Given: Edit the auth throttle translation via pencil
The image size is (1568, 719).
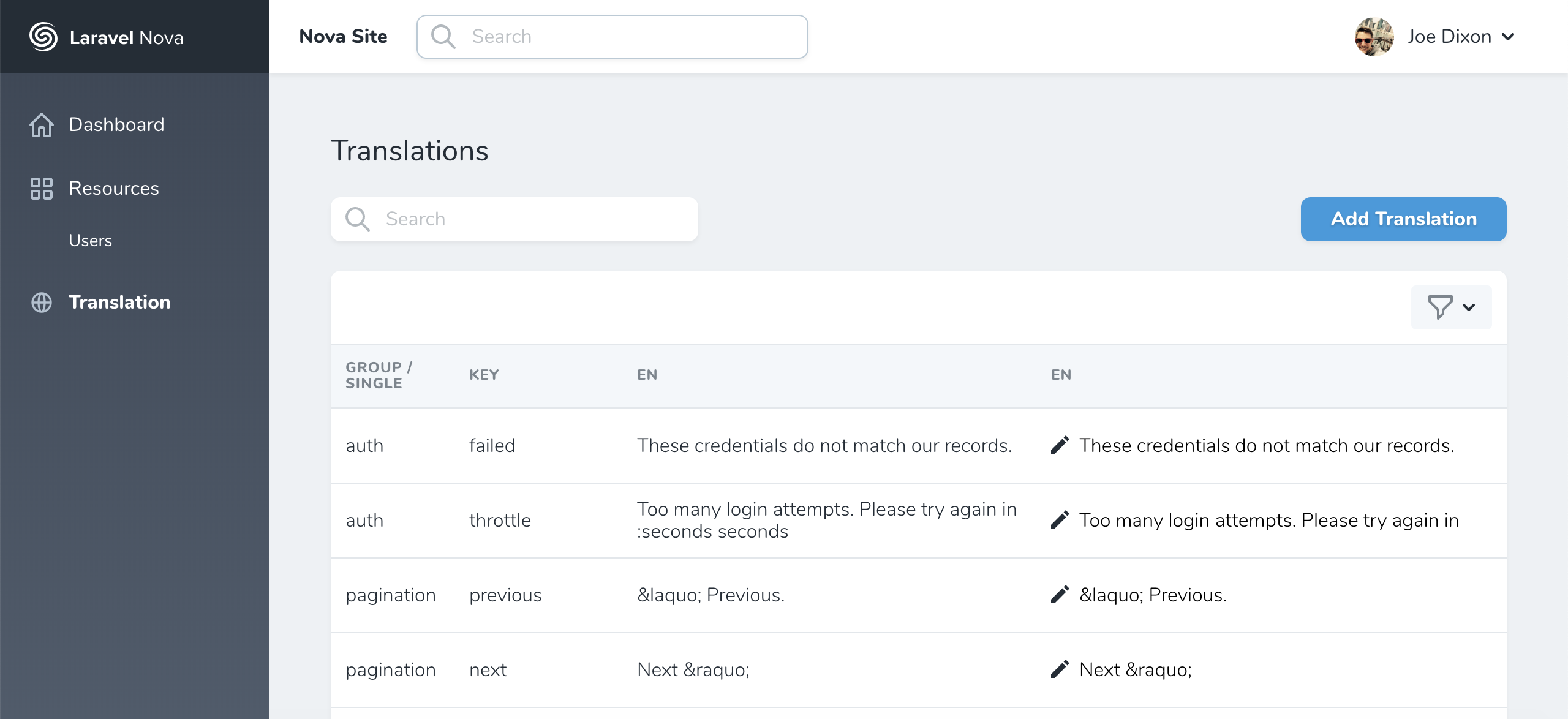Looking at the screenshot, I should point(1060,520).
